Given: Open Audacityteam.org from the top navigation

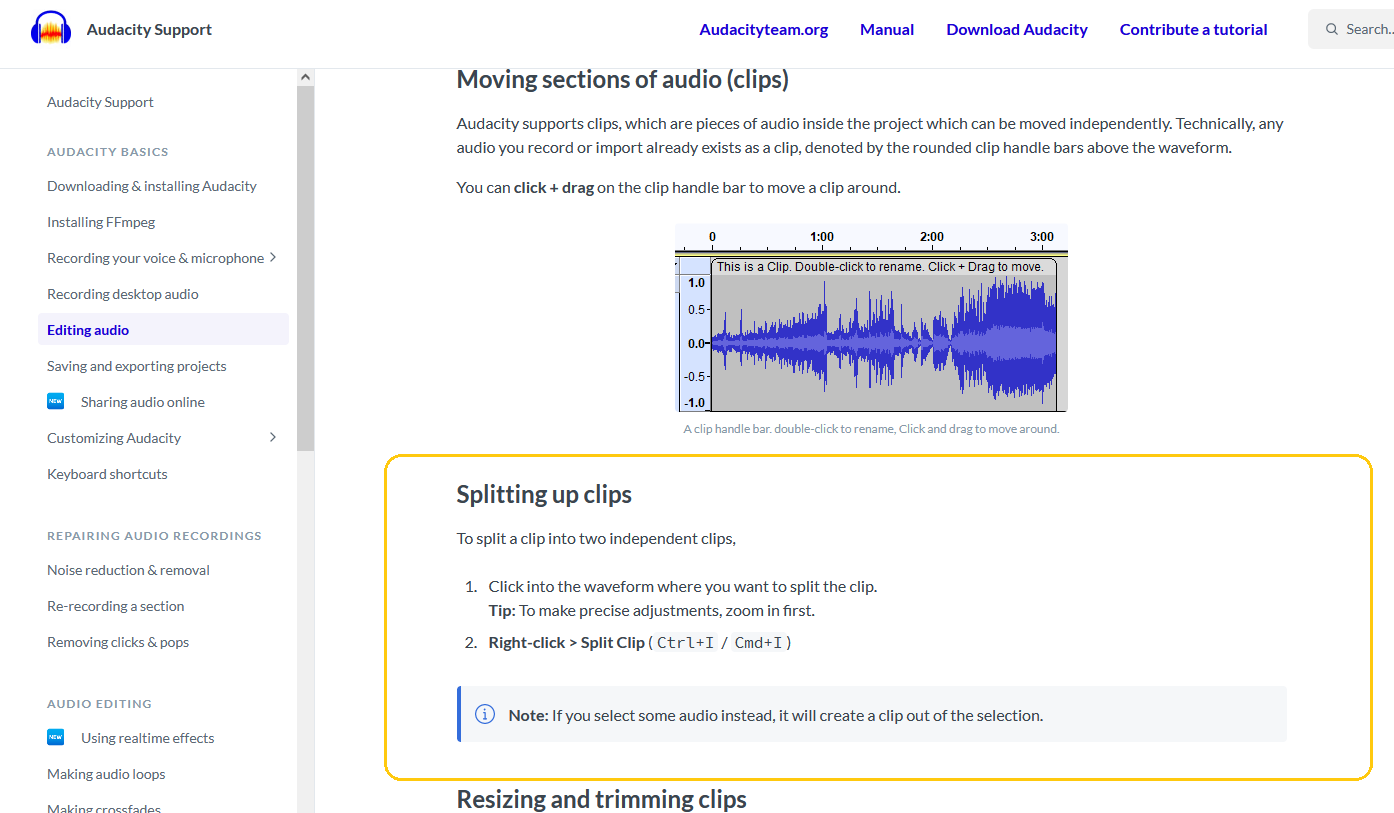Looking at the screenshot, I should (763, 29).
